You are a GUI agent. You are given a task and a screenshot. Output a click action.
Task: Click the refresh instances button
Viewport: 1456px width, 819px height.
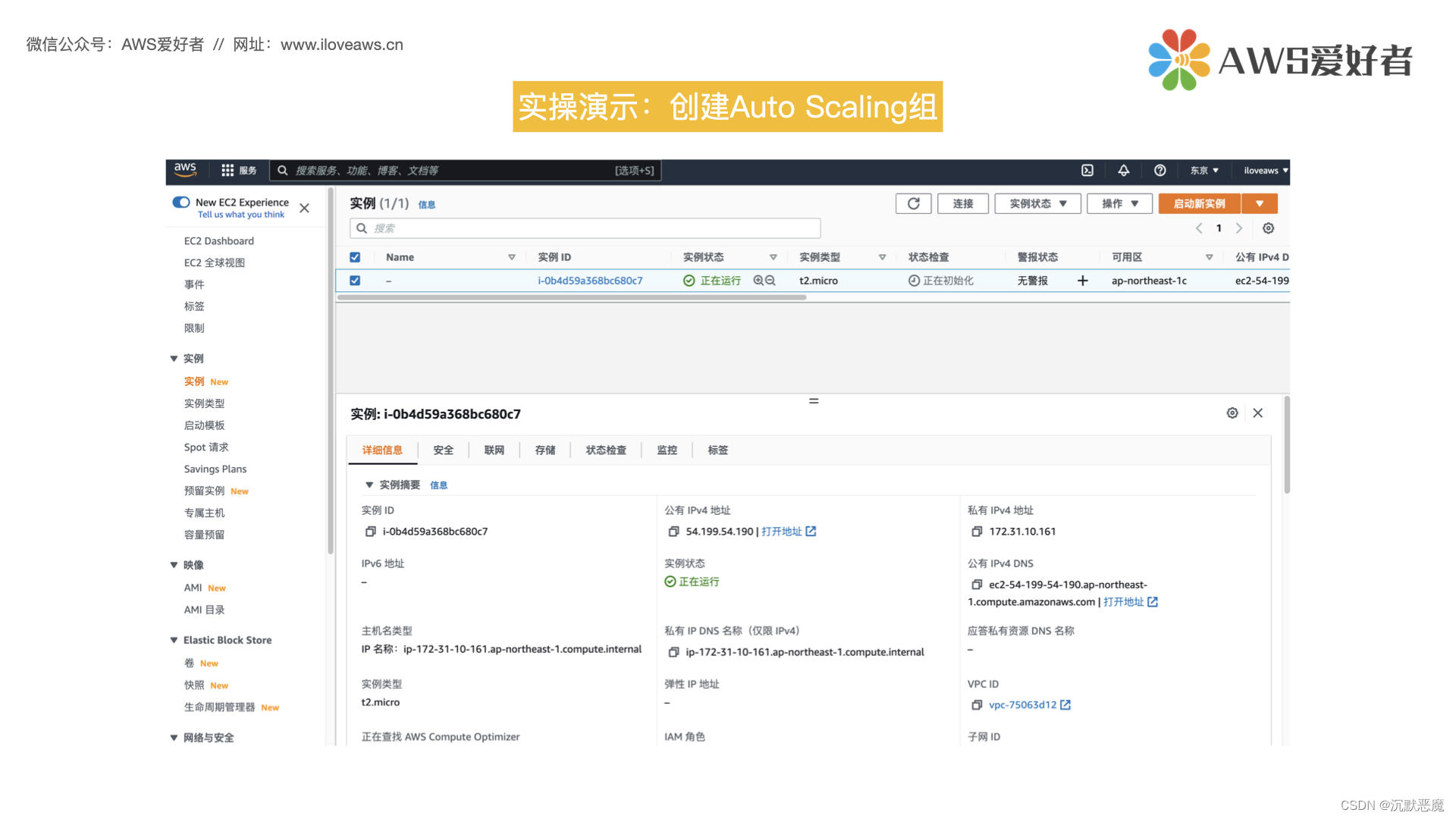tap(914, 203)
